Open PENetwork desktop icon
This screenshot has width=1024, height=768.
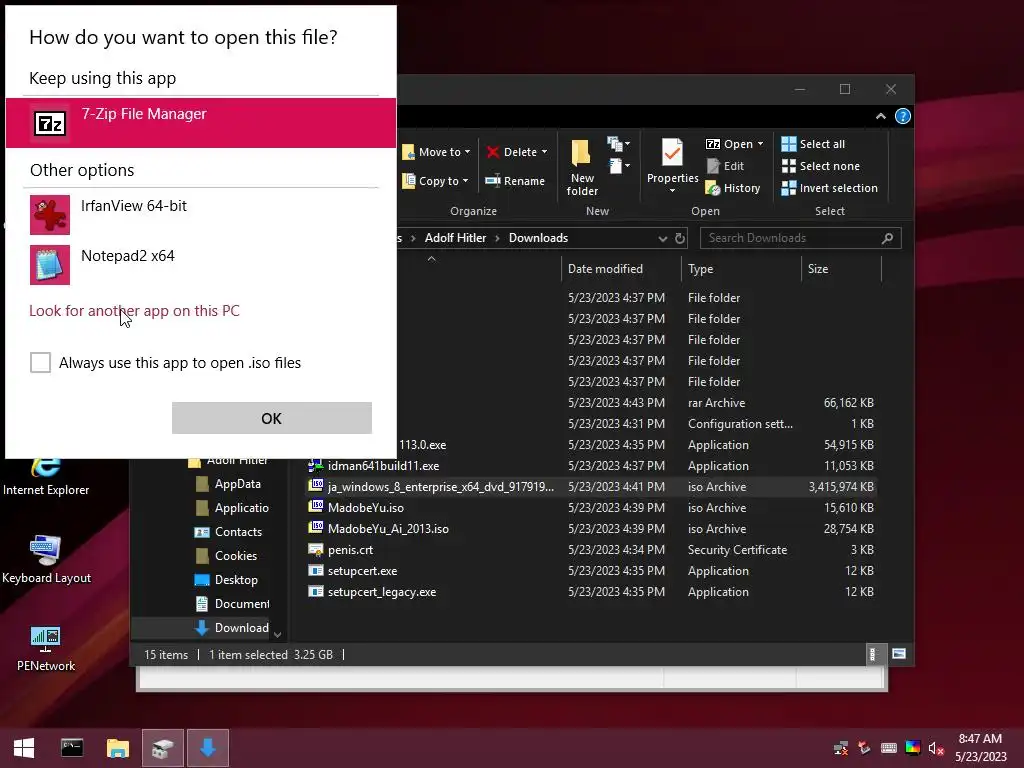tap(46, 648)
